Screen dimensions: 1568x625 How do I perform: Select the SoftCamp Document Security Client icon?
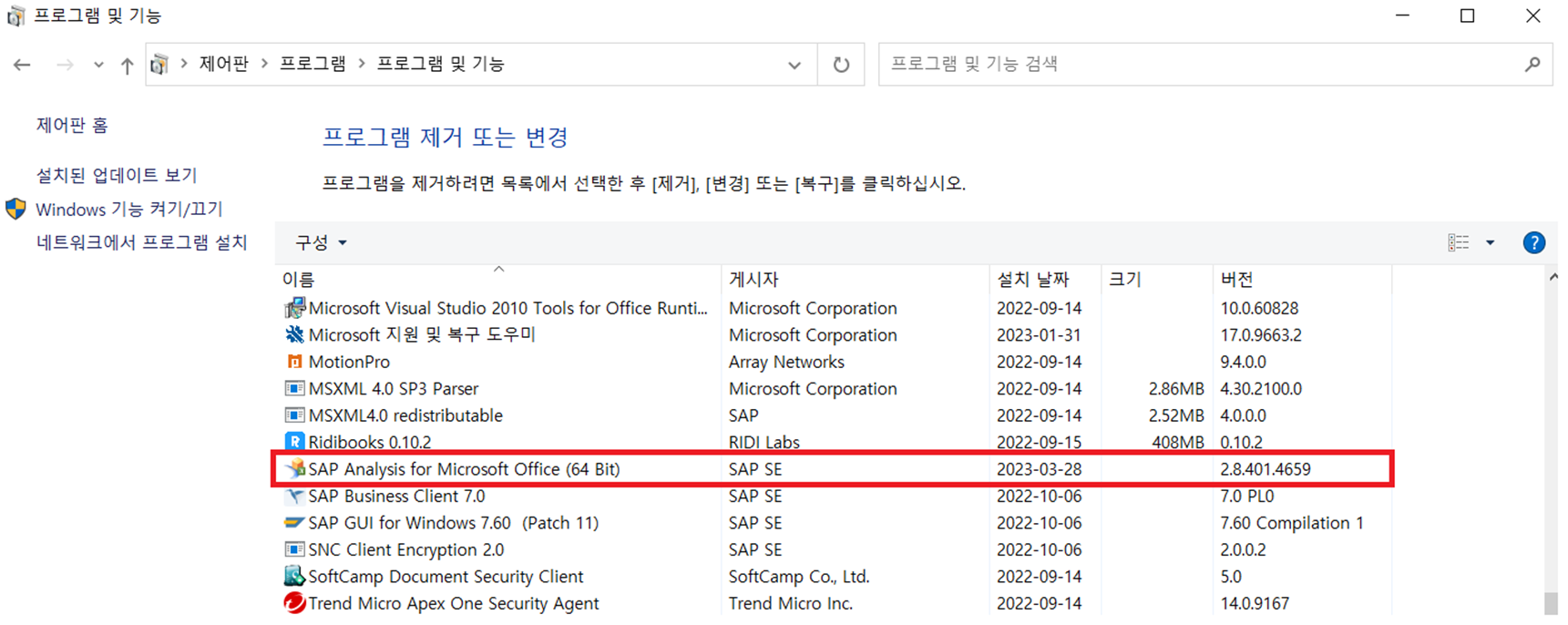pos(294,577)
